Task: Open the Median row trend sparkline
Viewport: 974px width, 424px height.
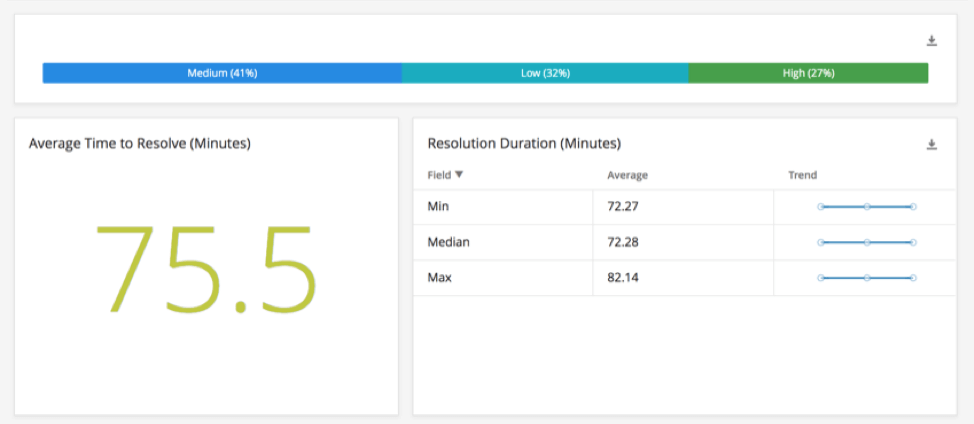Action: pos(867,242)
